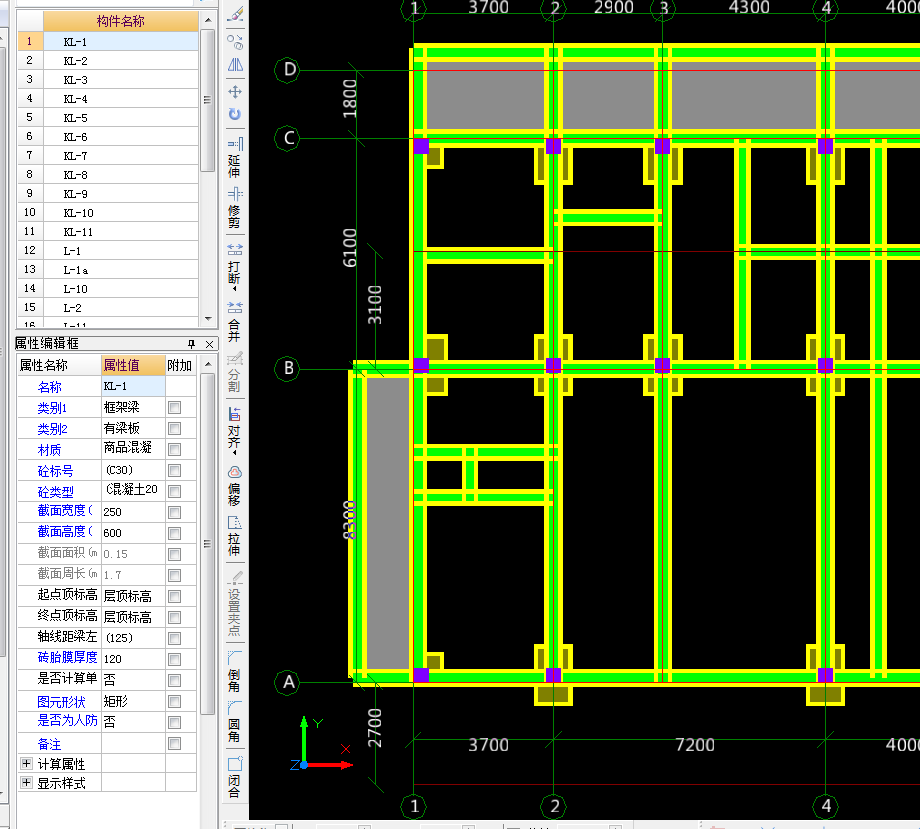Select L-2 in component list
The image size is (920, 829).
coord(121,307)
